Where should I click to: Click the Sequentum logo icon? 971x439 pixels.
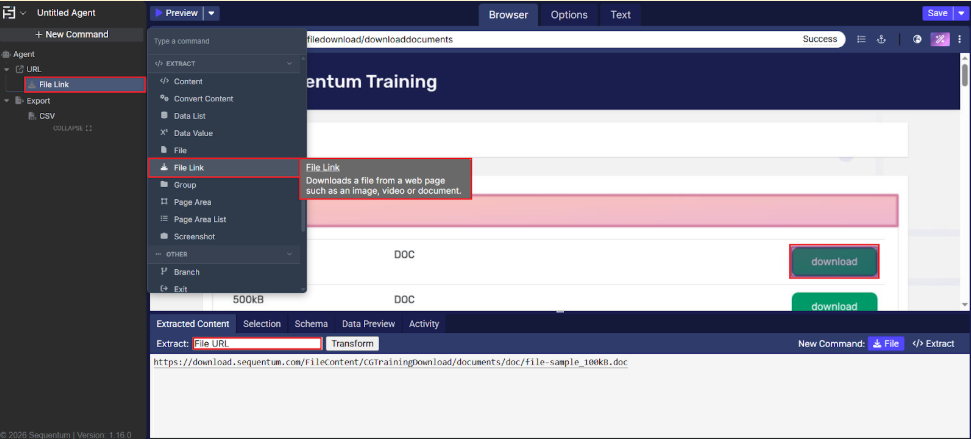[9, 13]
